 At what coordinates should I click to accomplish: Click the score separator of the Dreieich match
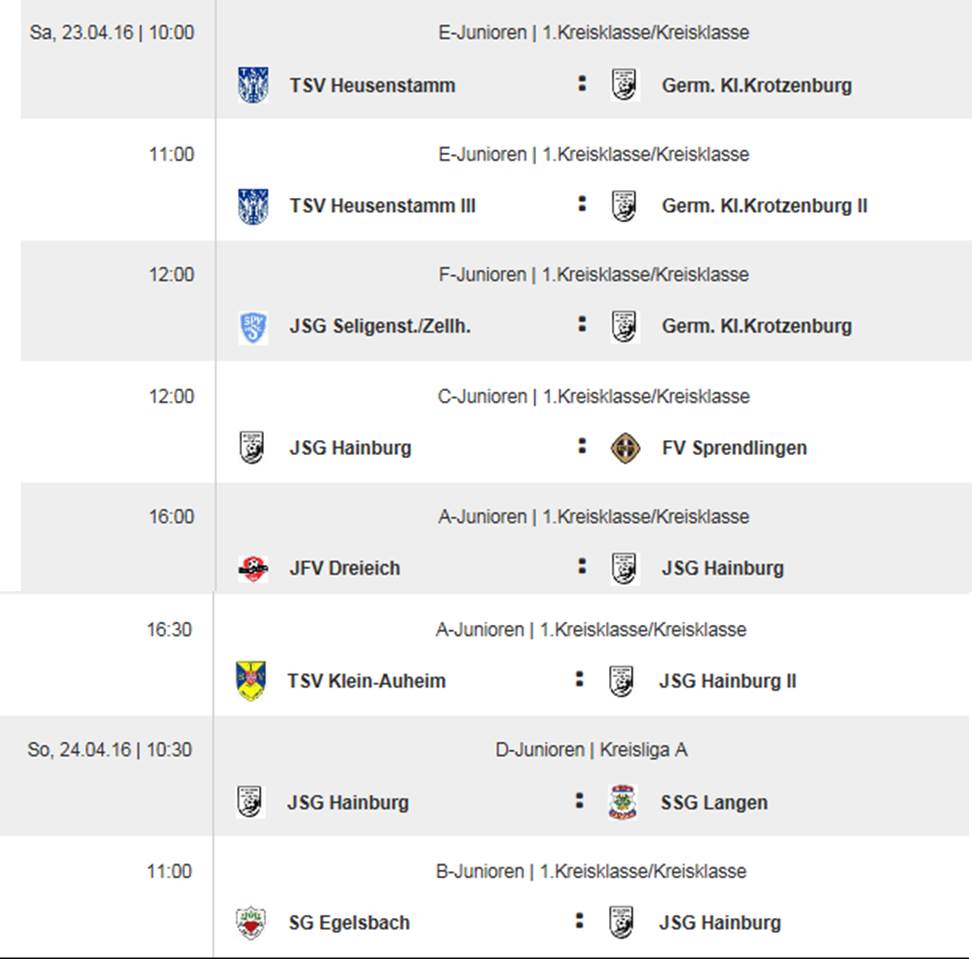581,567
